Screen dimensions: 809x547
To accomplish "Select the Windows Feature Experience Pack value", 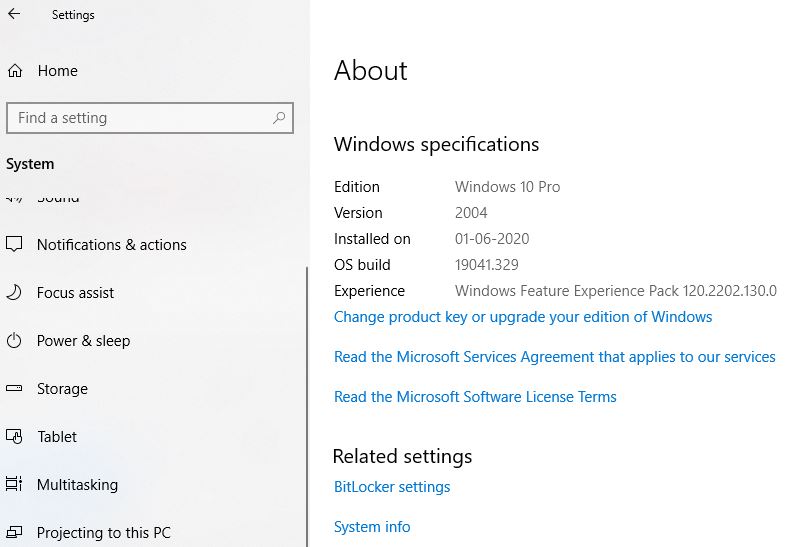I will click(x=616, y=291).
